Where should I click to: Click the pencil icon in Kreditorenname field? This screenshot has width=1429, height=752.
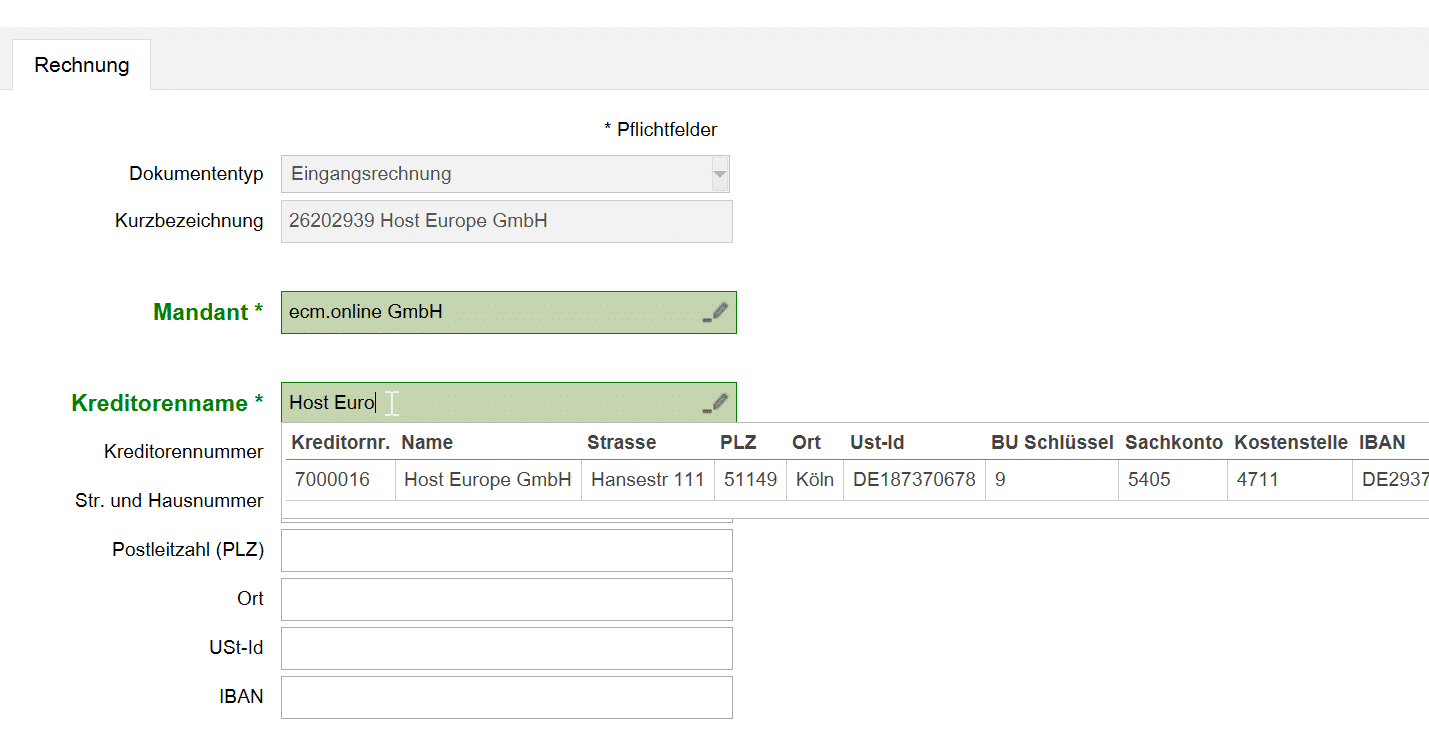[x=714, y=404]
